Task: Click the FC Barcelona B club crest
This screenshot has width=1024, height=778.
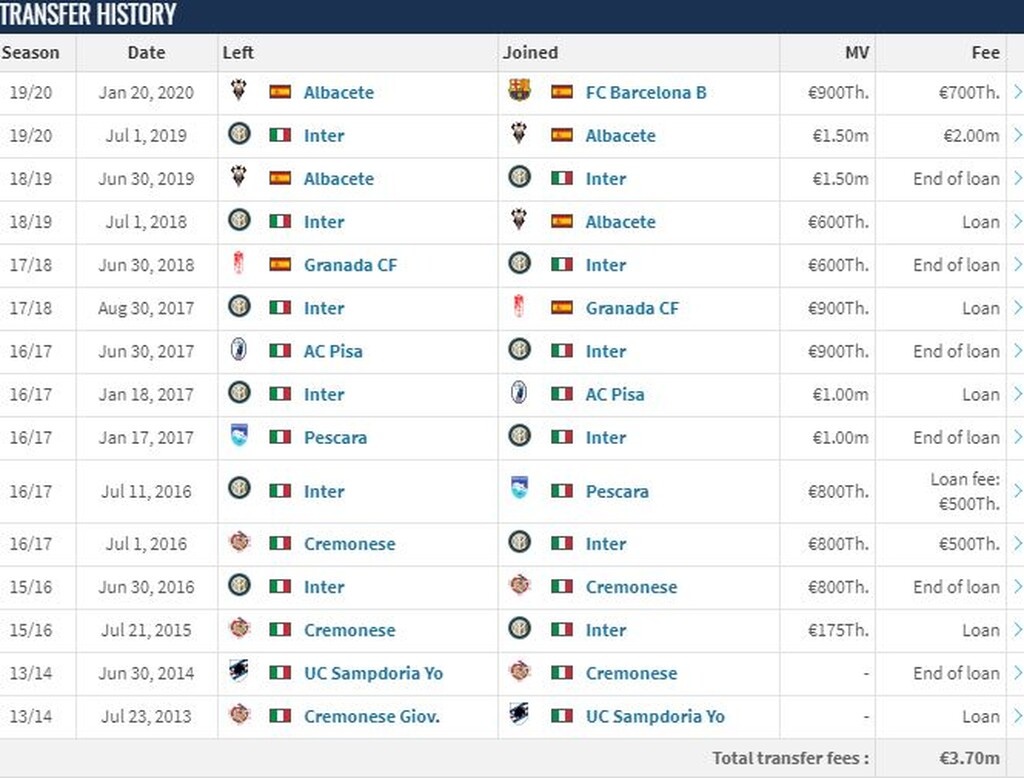Action: tap(519, 91)
